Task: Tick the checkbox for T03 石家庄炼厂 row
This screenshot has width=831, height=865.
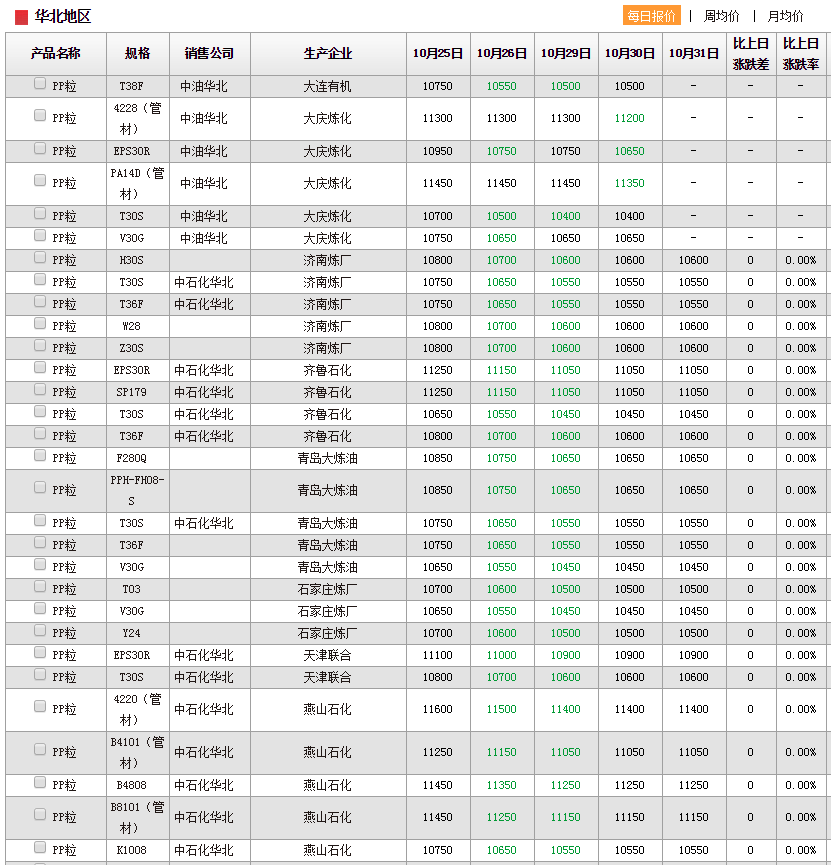Action: [40, 587]
